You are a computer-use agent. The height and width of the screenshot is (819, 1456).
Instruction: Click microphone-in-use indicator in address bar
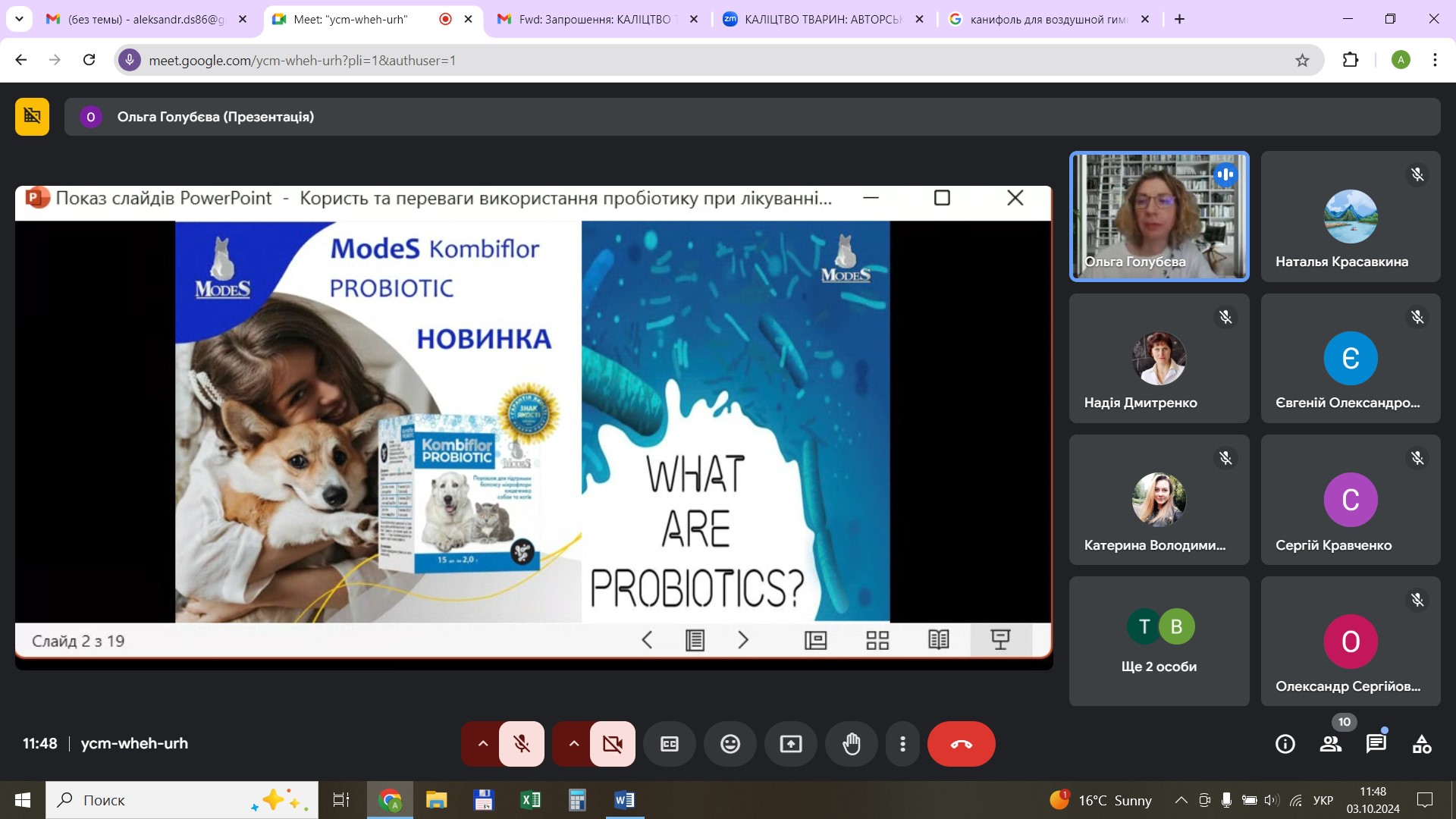tap(130, 60)
